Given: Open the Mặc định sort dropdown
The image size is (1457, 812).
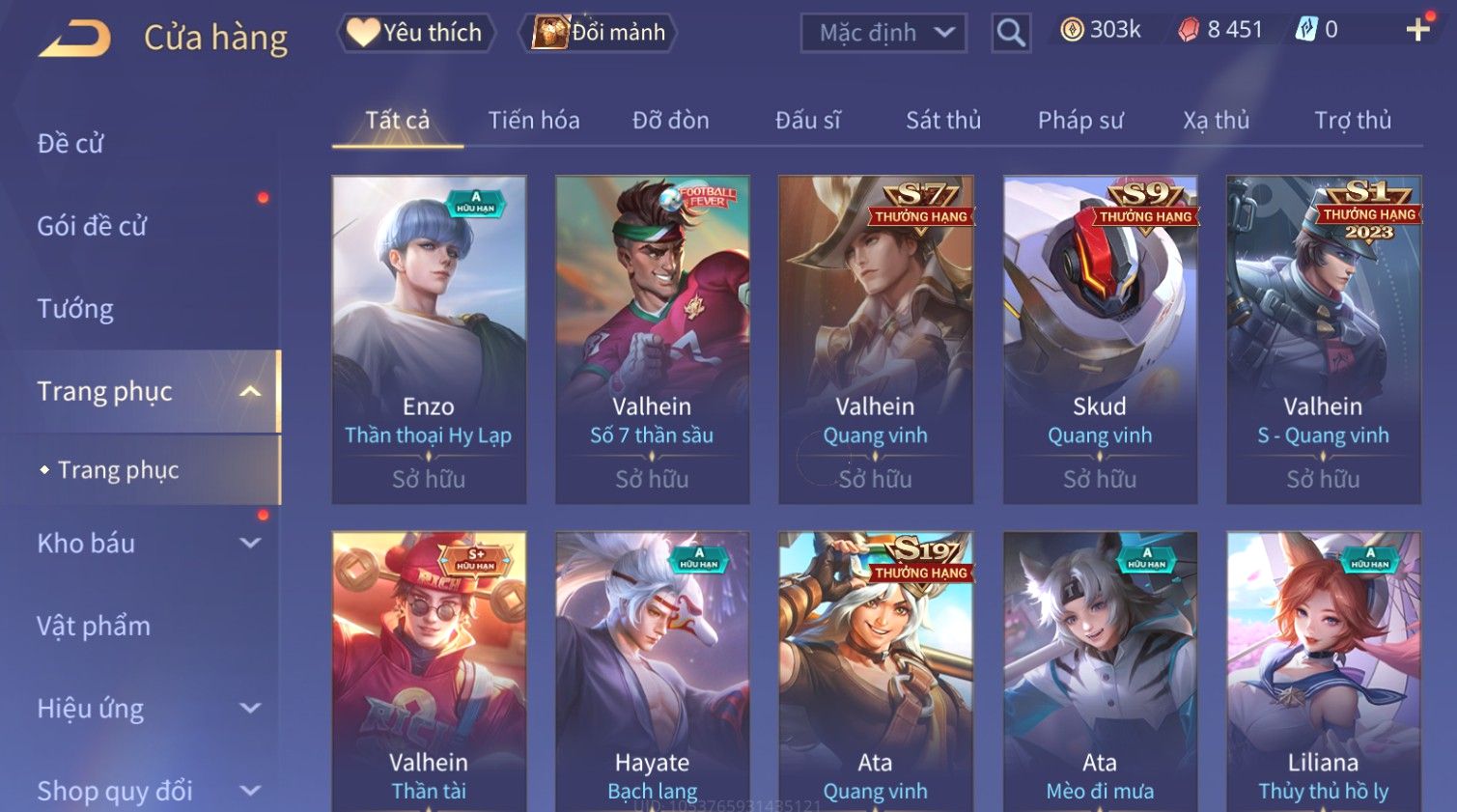Looking at the screenshot, I should click(x=883, y=33).
